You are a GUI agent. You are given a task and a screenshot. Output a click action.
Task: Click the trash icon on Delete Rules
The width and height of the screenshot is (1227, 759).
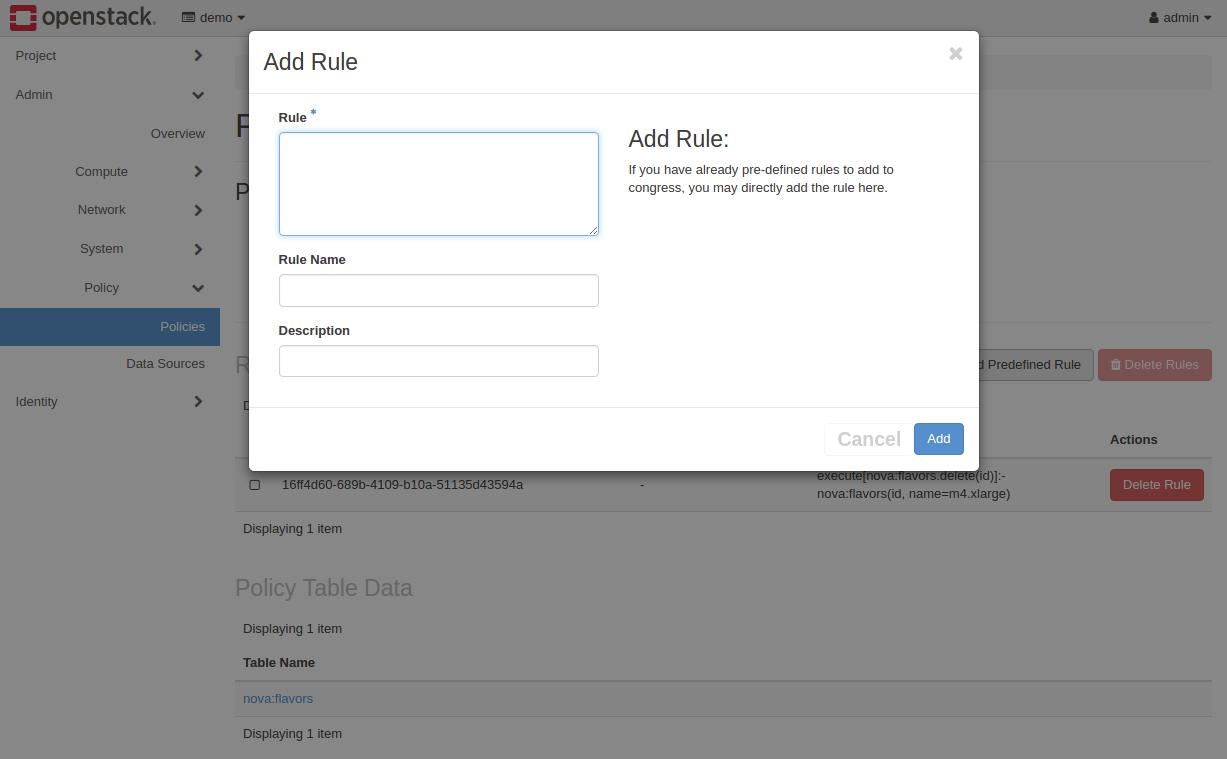(1116, 365)
